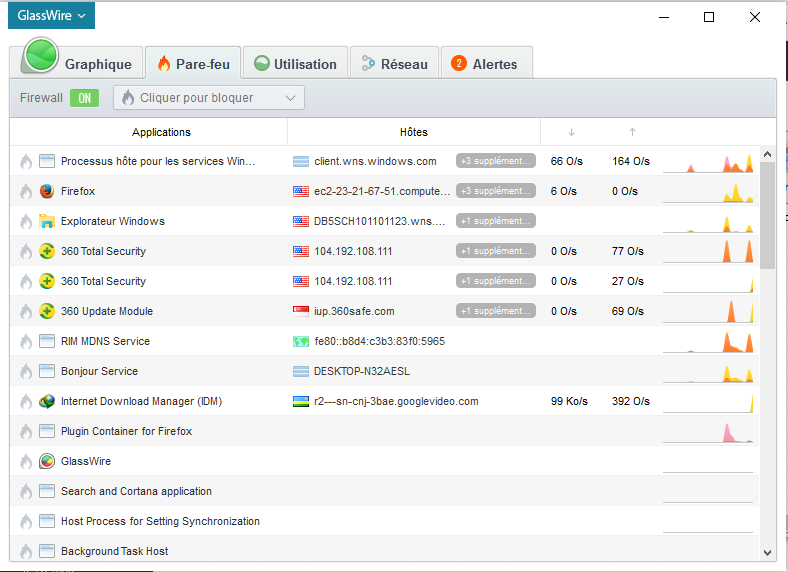This screenshot has width=788, height=572.
Task: Click the Background Task Host flame icon
Action: tap(26, 551)
